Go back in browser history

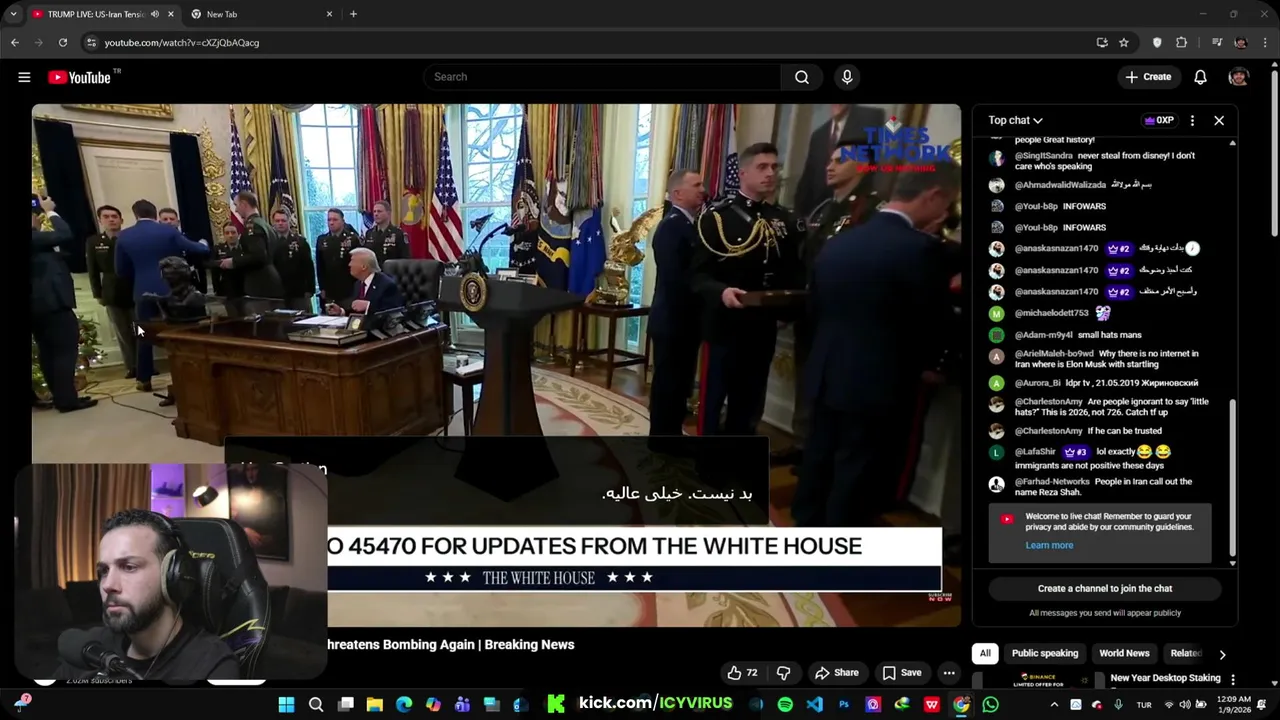point(14,42)
